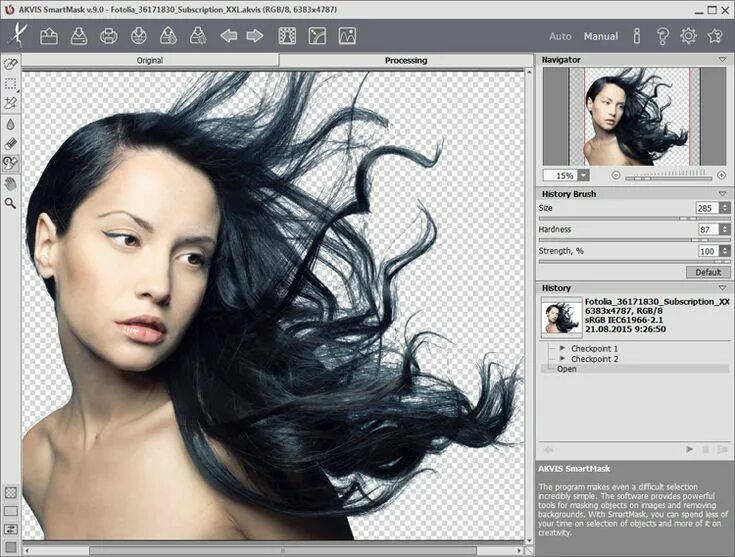This screenshot has height=557, width=735.
Task: Click the curve-in-square icon in top toolbar
Action: (317, 36)
